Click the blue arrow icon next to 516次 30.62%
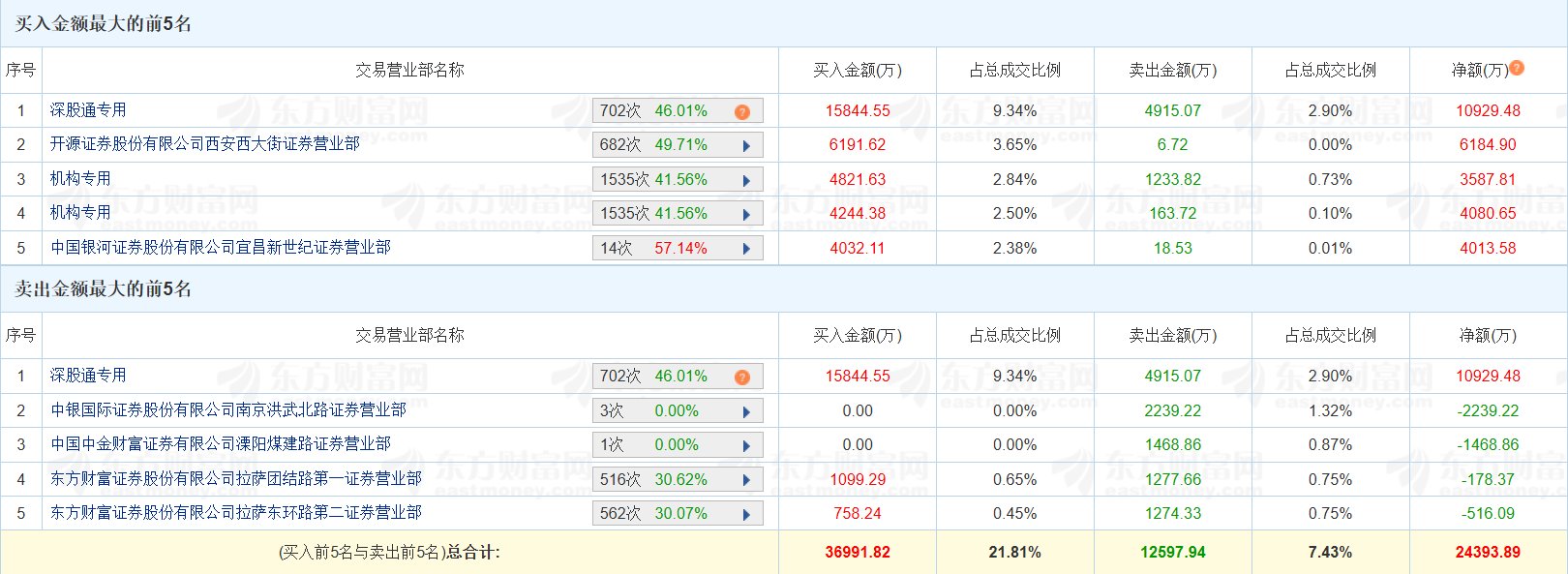Screen dimensions: 1568x574 click(x=746, y=480)
